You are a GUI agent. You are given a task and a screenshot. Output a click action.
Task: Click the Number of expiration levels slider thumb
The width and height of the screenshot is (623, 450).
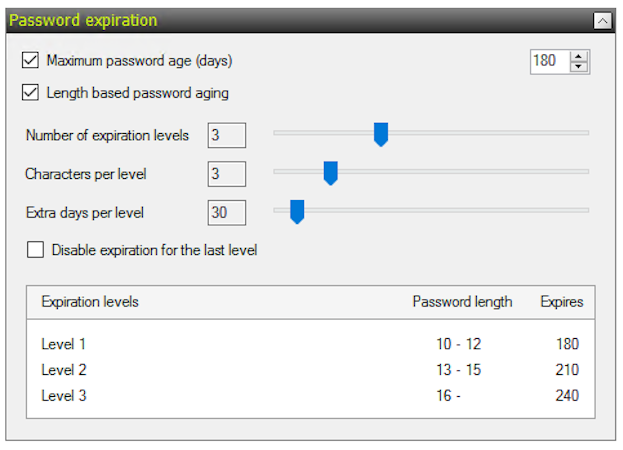(x=380, y=134)
